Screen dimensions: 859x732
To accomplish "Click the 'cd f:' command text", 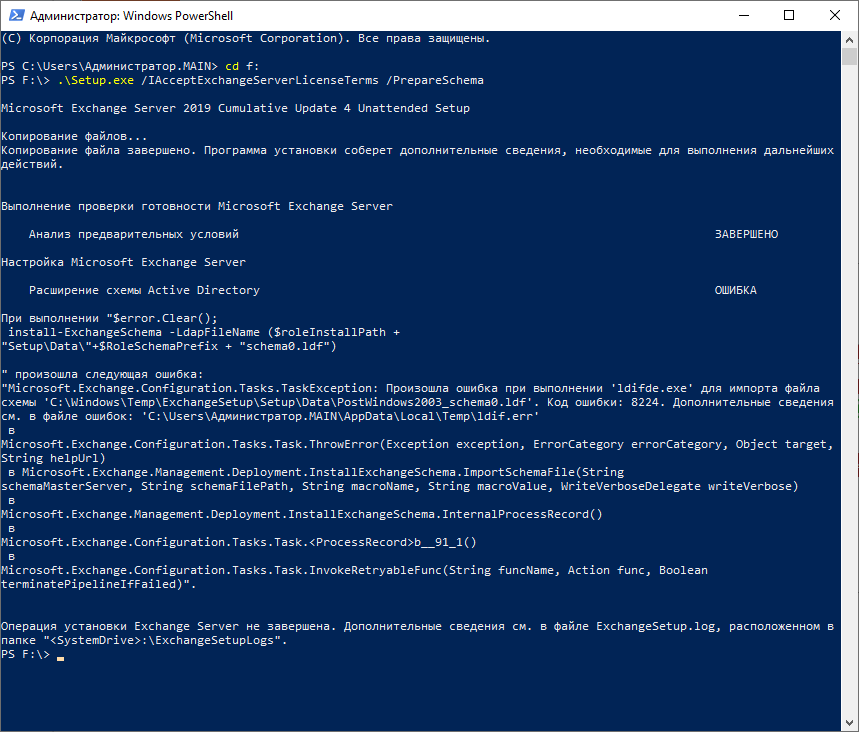I will (x=242, y=66).
